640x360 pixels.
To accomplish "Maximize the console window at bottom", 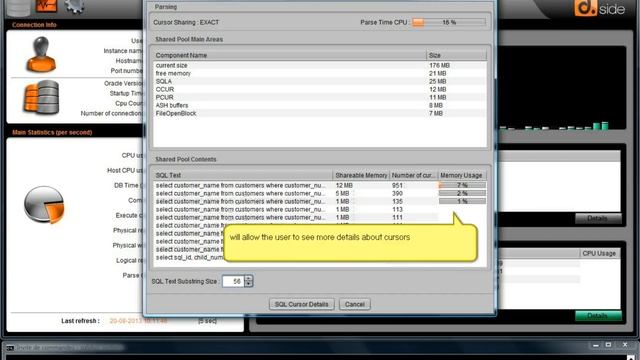I will (x=608, y=345).
